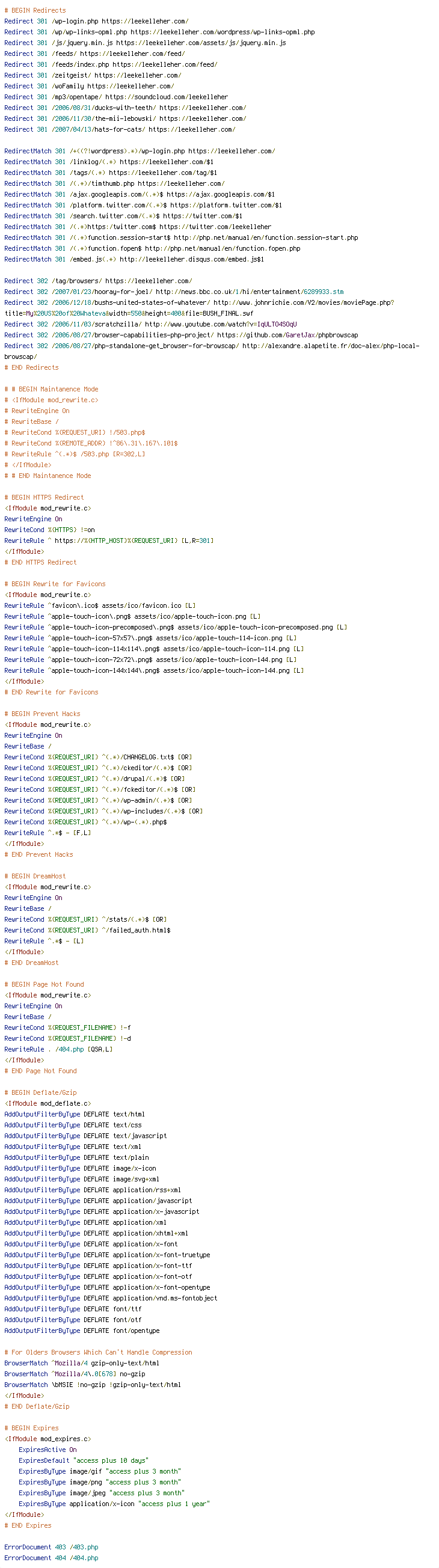
Task: Click the '/zeitgeist/' redirect line
Action: point(93,76)
